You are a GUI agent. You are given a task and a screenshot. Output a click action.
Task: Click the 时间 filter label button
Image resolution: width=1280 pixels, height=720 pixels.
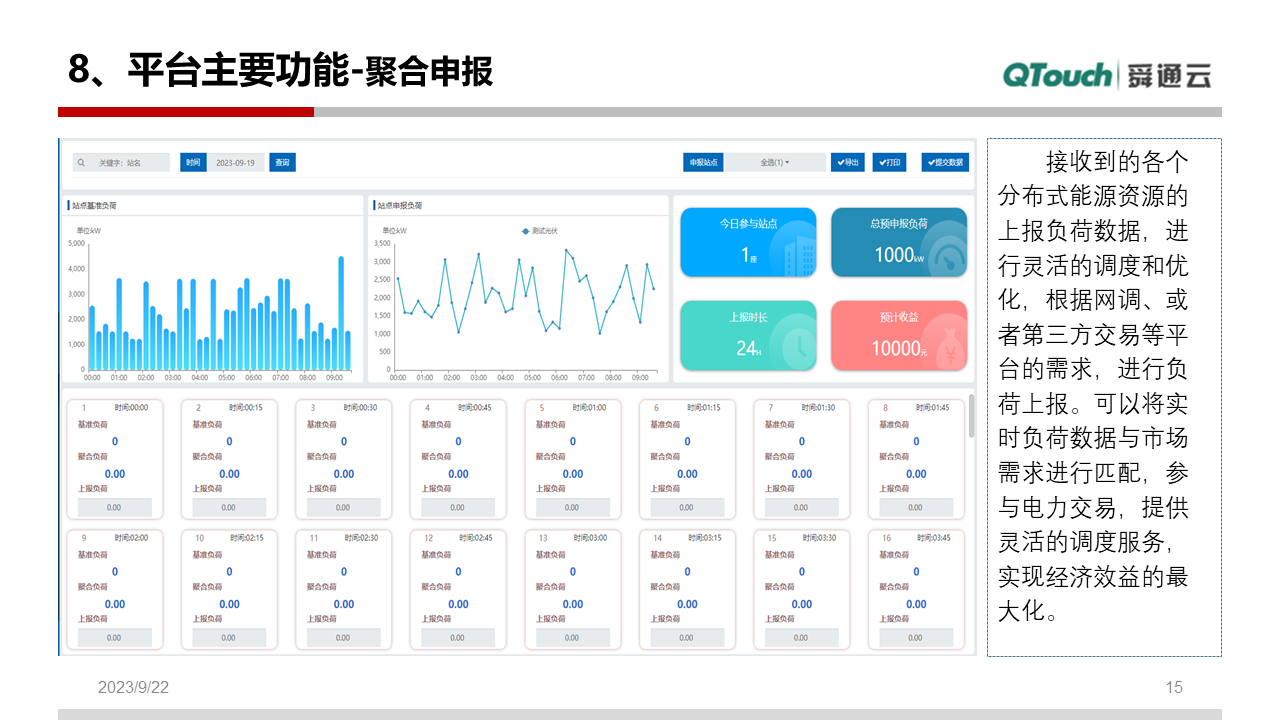pos(192,162)
